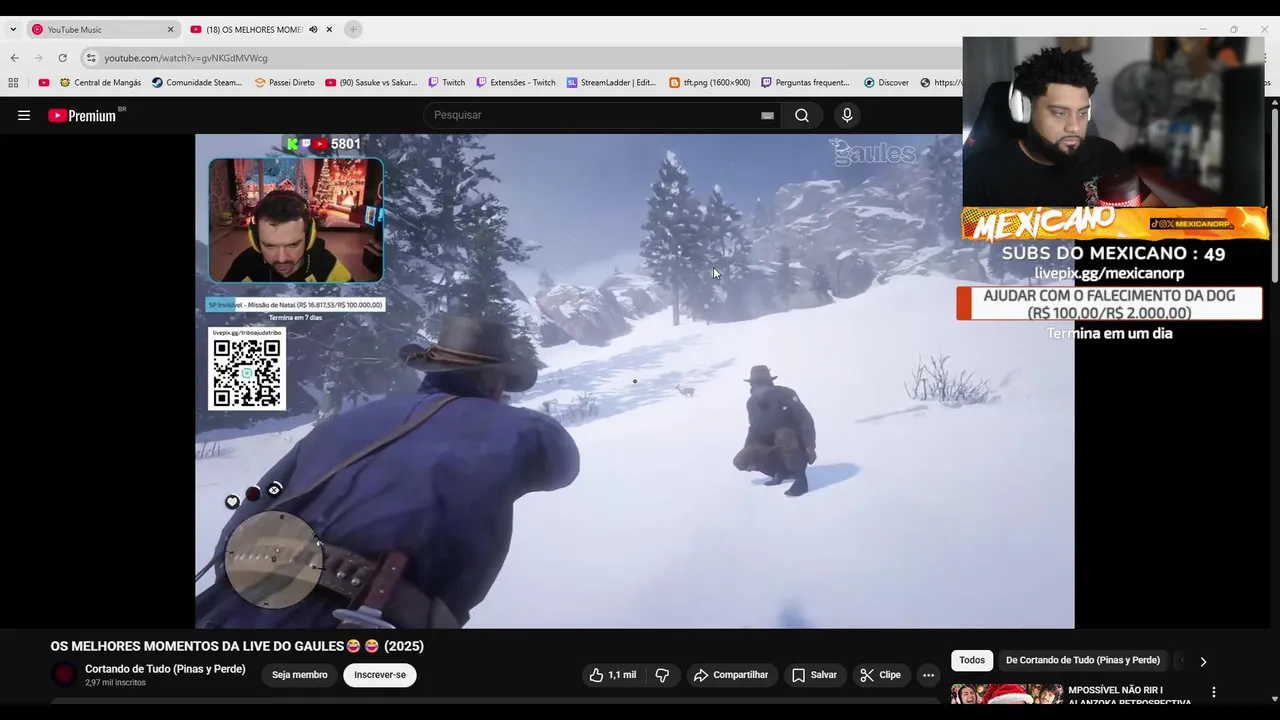Open options menu for recommended video
This screenshot has width=1280, height=720.
point(1214,692)
